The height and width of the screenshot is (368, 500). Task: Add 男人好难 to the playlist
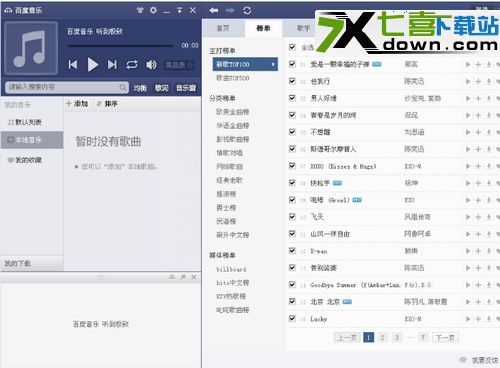click(x=478, y=98)
